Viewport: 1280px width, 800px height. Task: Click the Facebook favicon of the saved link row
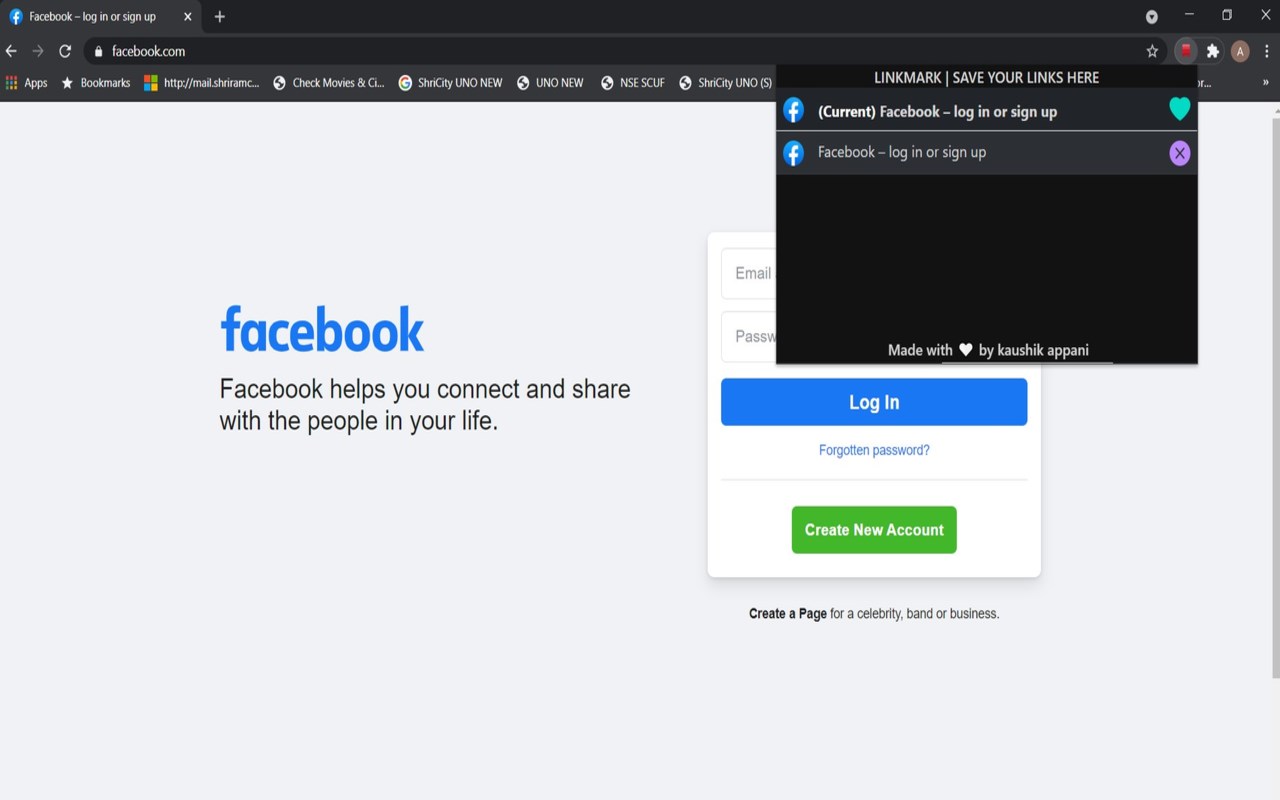click(793, 153)
